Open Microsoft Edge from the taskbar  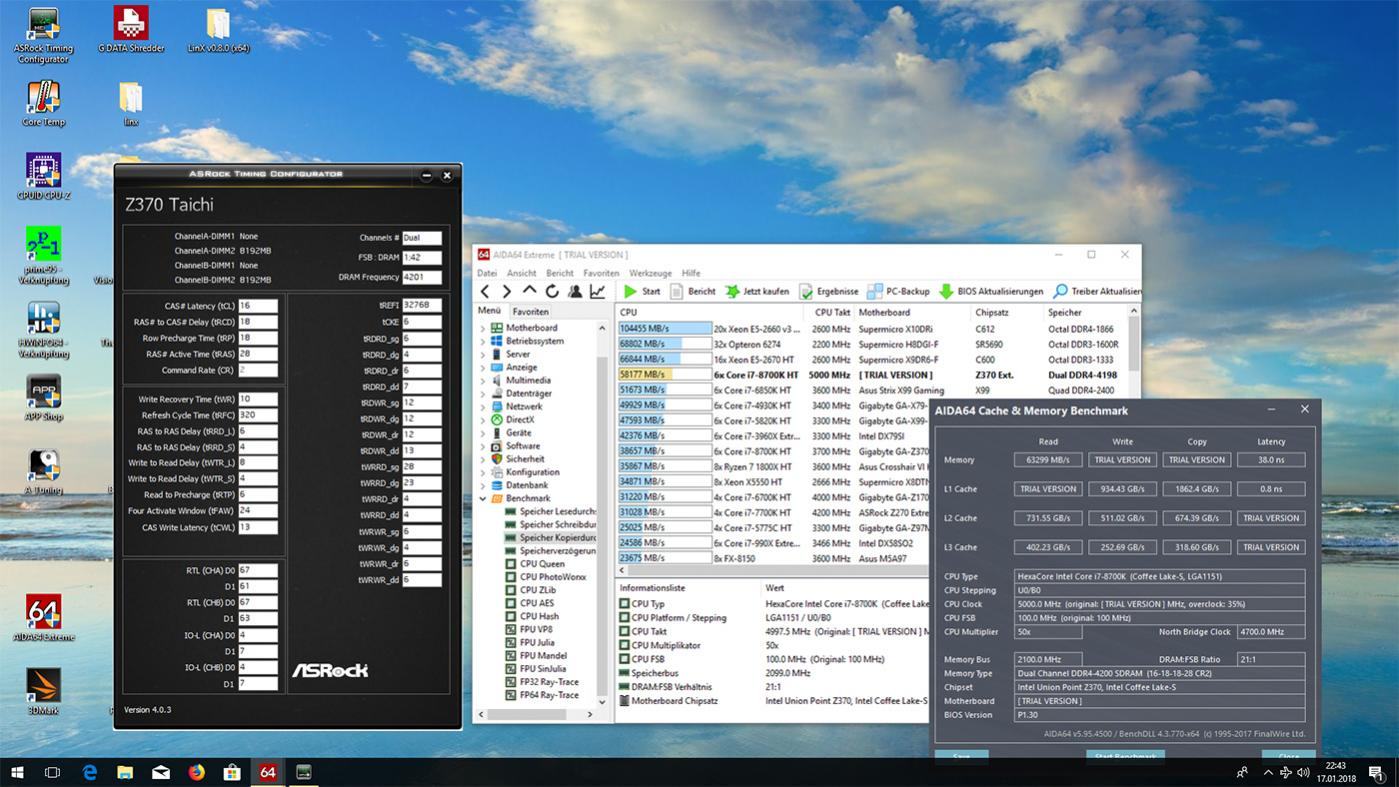89,772
